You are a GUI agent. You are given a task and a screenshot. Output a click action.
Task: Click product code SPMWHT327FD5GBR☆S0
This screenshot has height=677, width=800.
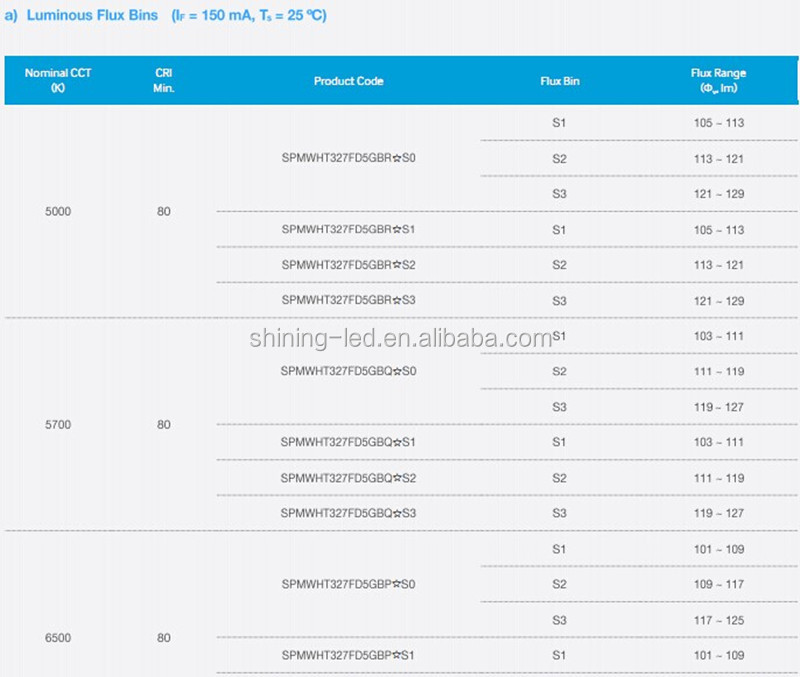click(348, 158)
